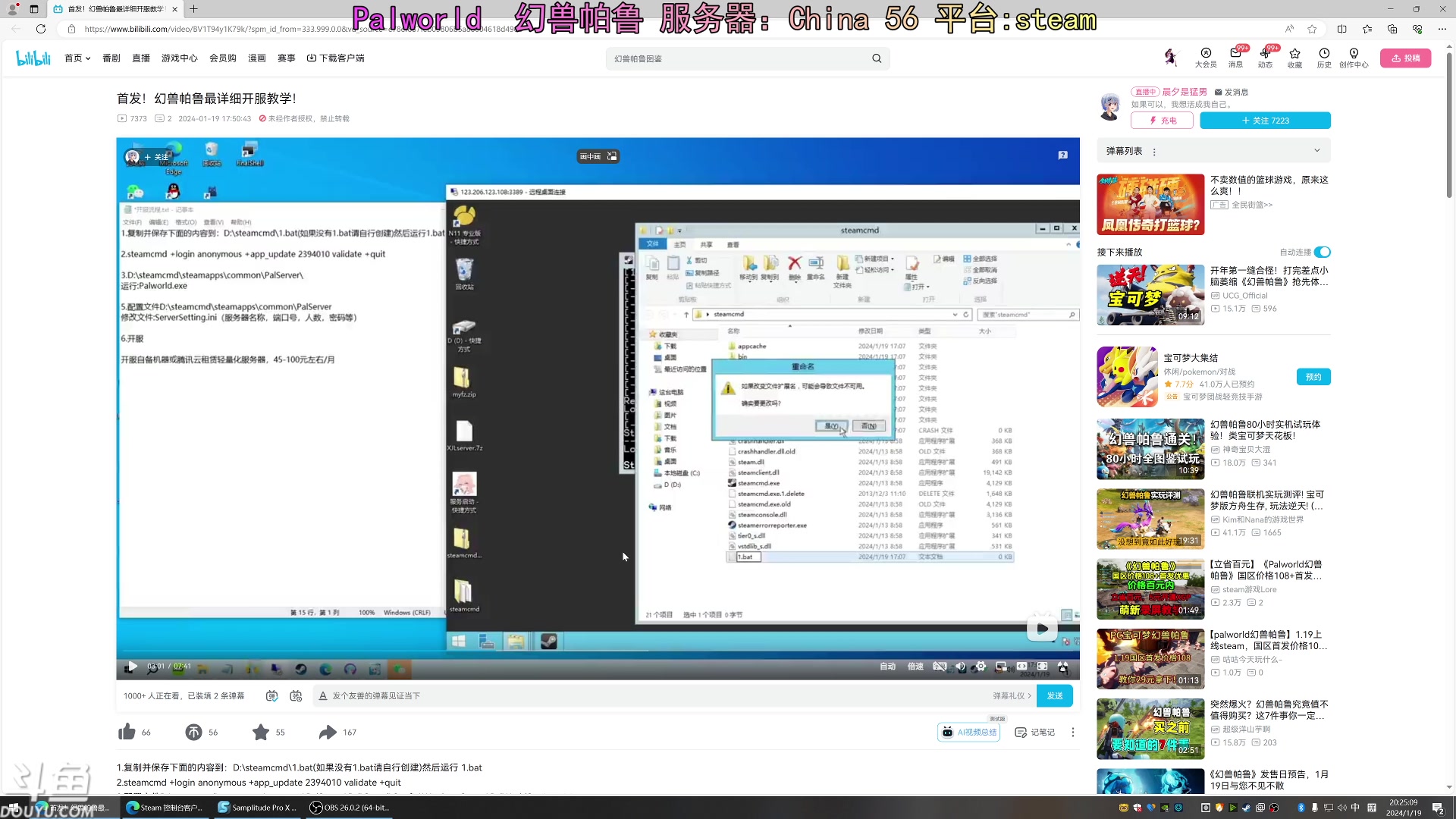The height and width of the screenshot is (819, 1456).
Task: Favorite the video (star 55)
Action: [x=268, y=732]
